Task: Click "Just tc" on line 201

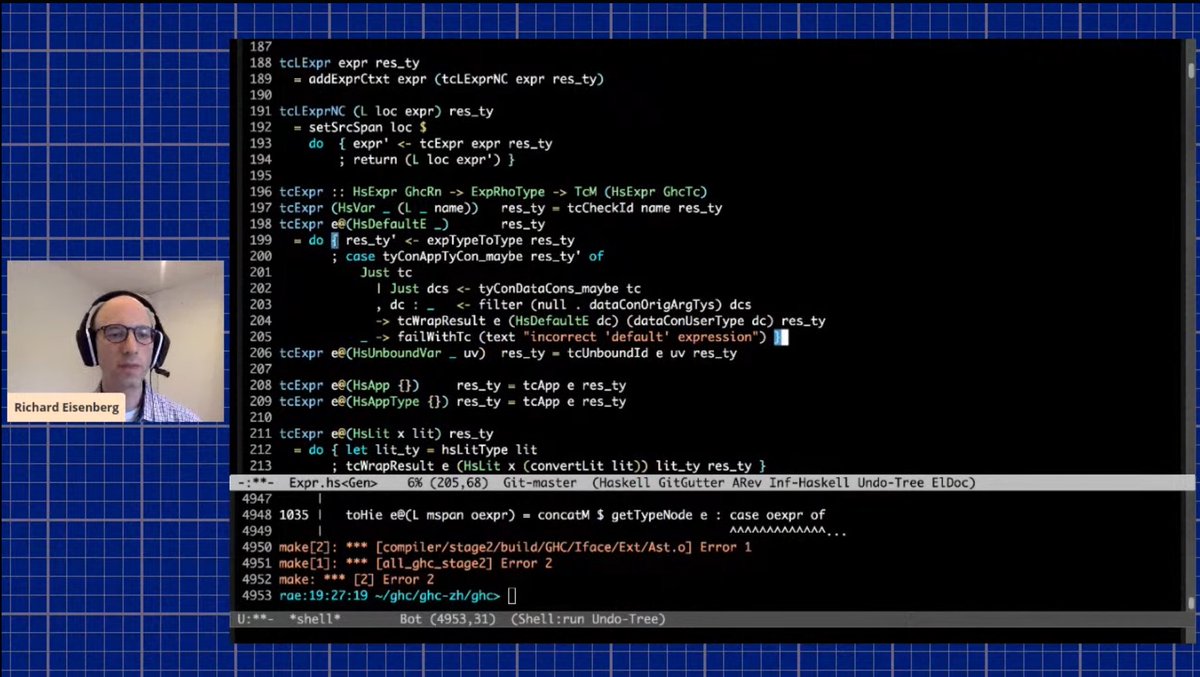Action: click(386, 272)
